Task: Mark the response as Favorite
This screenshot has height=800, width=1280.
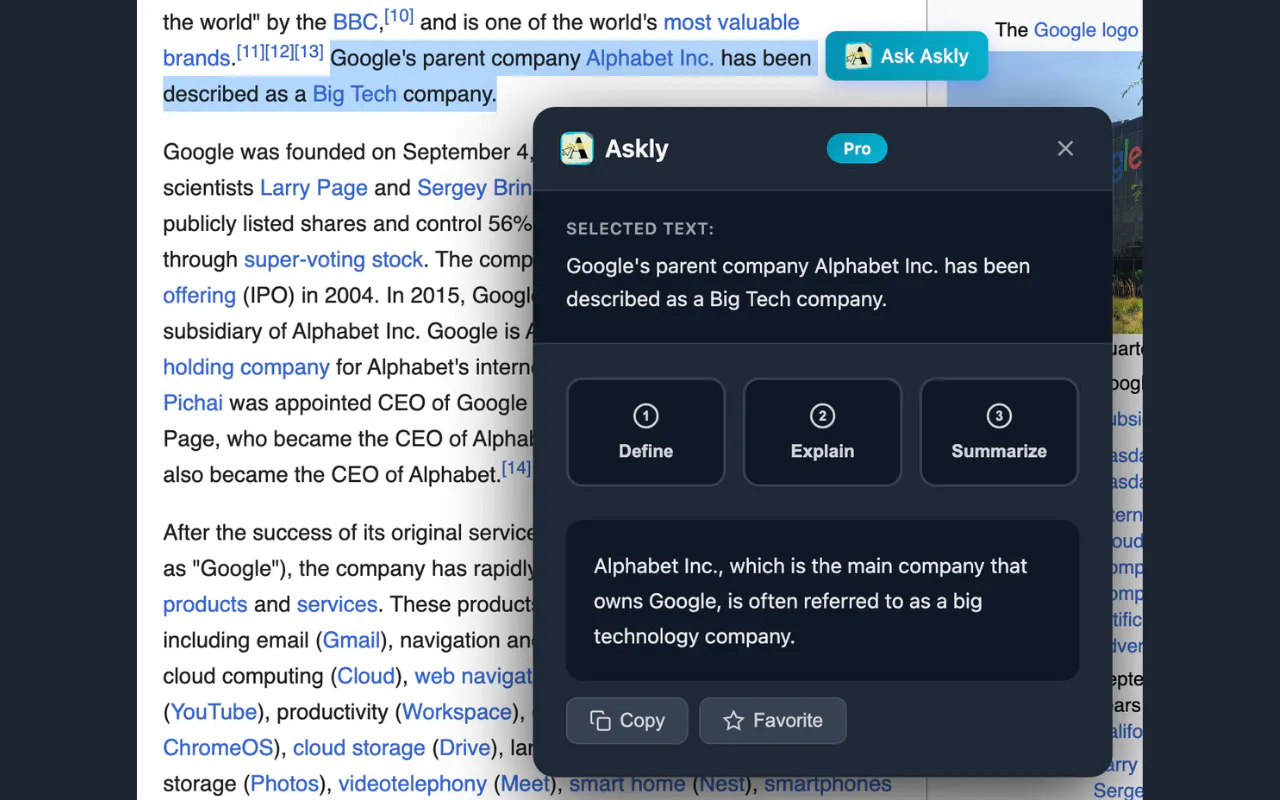Action: point(773,720)
